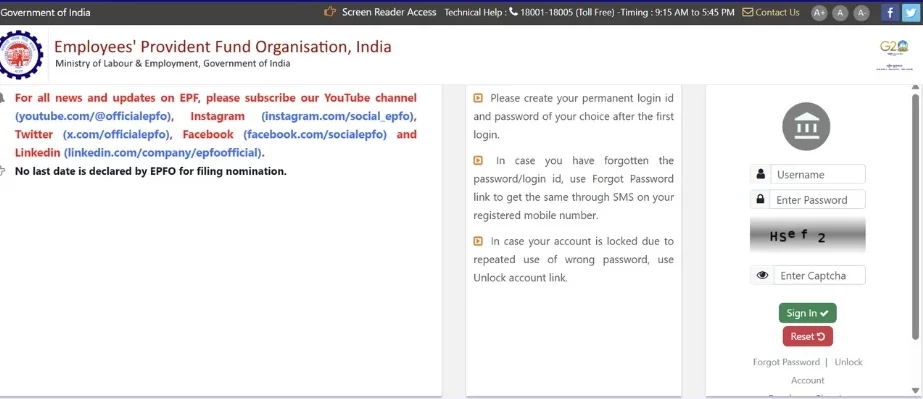This screenshot has height=399, width=923.
Task: Click the bullet icon before 'Please create'
Action: click(x=478, y=98)
